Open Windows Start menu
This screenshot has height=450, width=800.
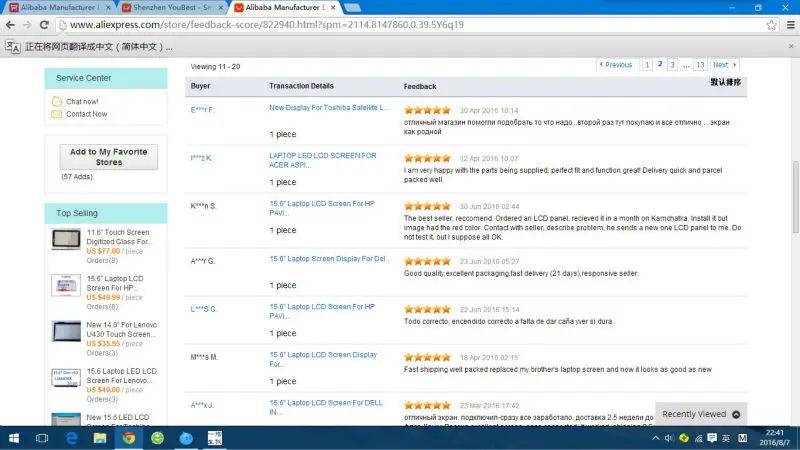[x=14, y=438]
